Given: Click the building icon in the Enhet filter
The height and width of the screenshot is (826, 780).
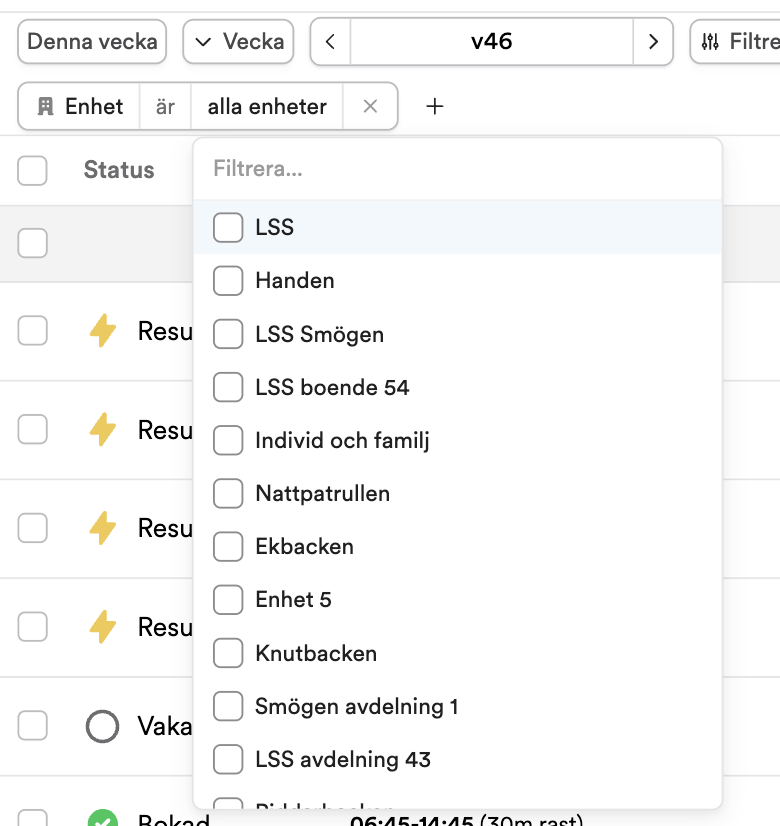Looking at the screenshot, I should [46, 106].
